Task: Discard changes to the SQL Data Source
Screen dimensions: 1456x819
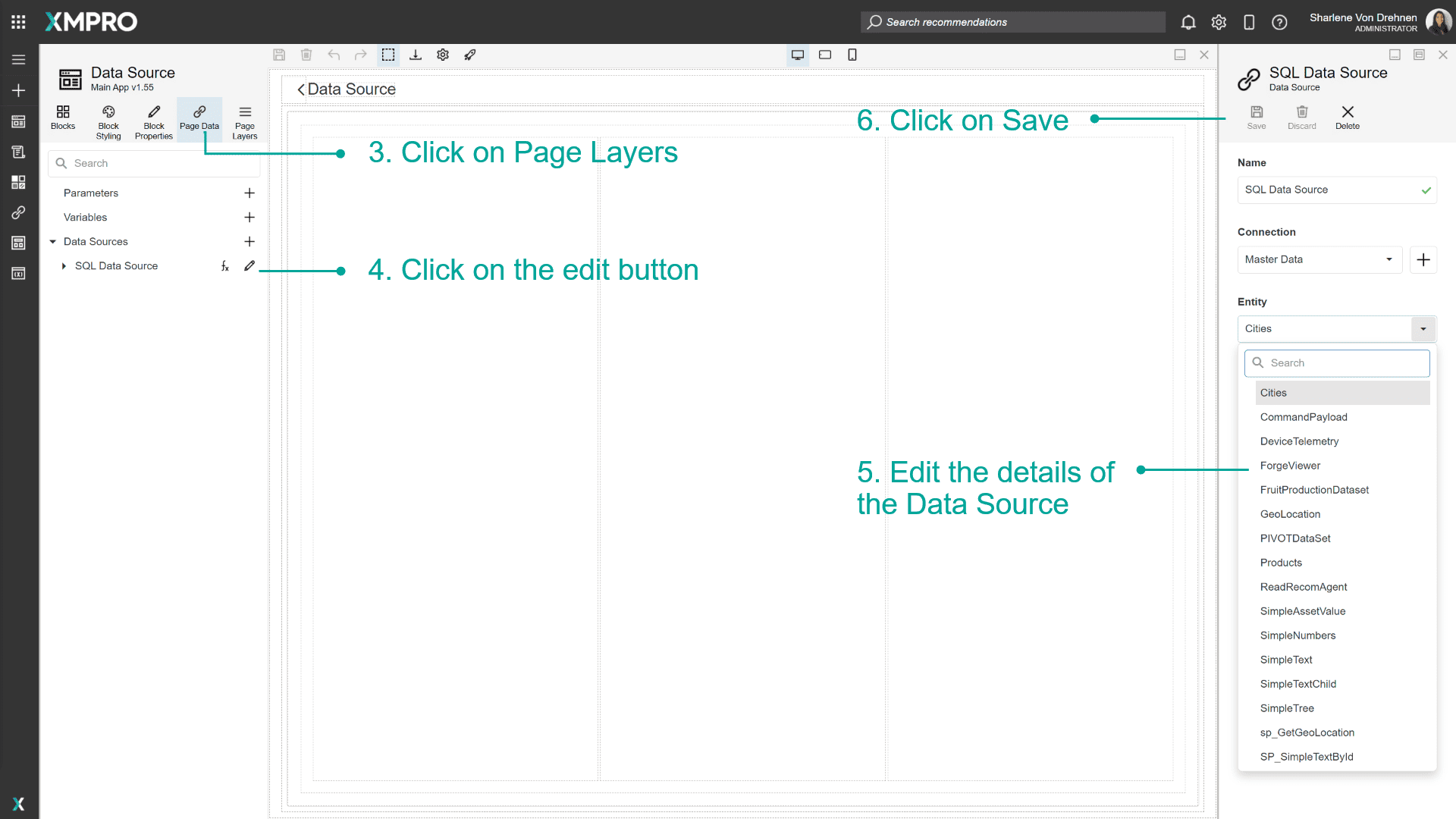Action: (x=1301, y=117)
